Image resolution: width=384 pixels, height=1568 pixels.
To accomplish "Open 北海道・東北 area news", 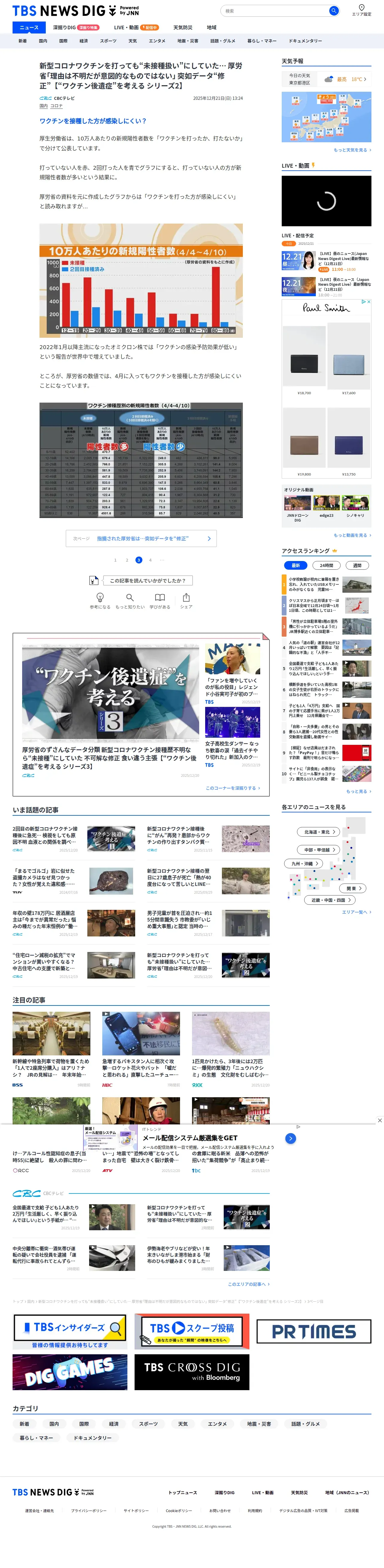I will tap(319, 832).
